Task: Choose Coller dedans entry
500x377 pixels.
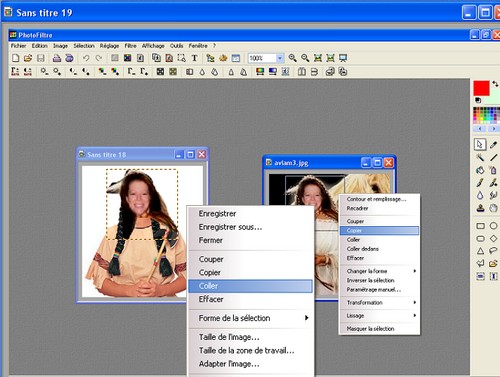Action: [x=379, y=249]
